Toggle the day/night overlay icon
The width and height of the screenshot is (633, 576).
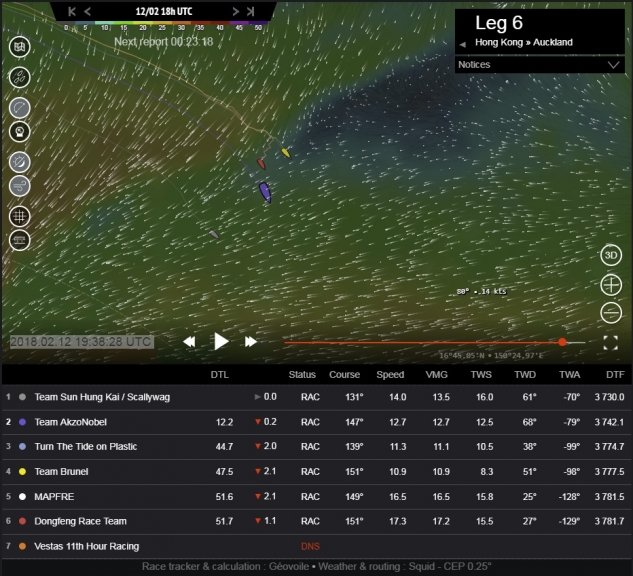pyautogui.click(x=19, y=162)
